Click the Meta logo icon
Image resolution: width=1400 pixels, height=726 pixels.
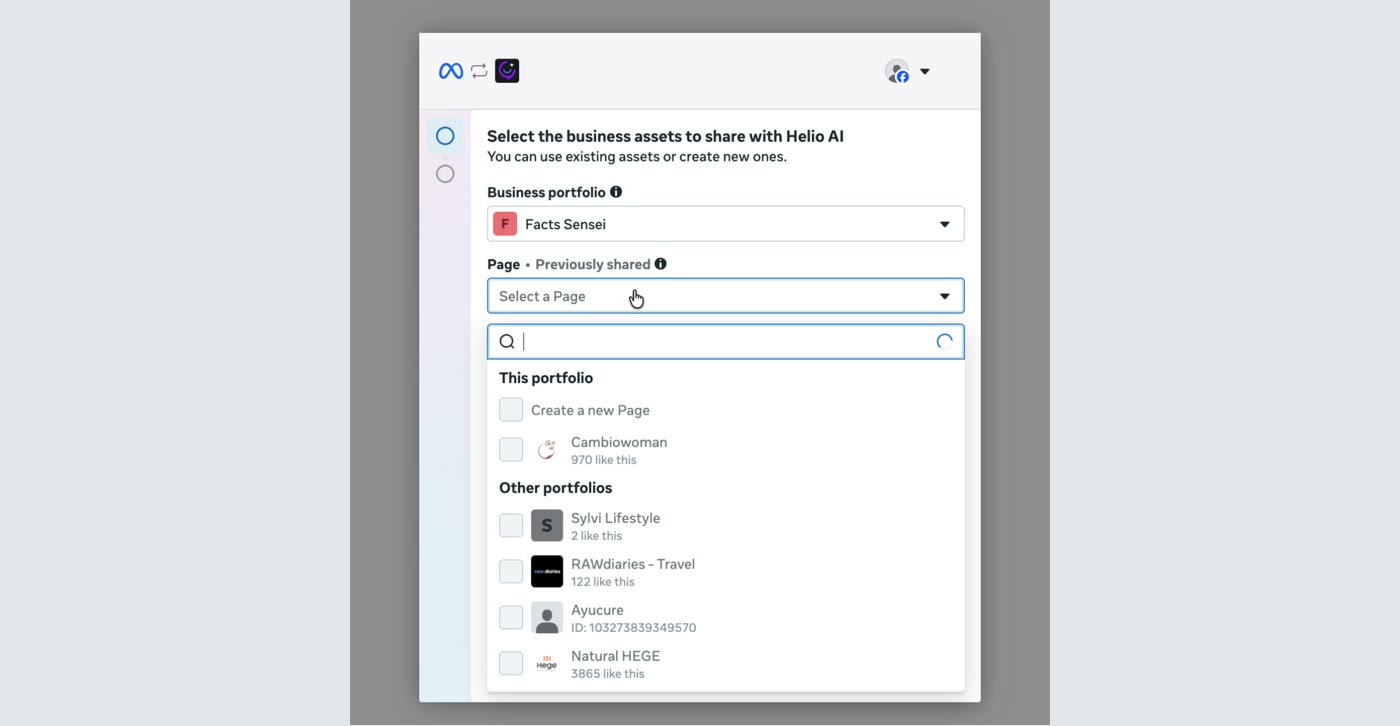(x=451, y=71)
